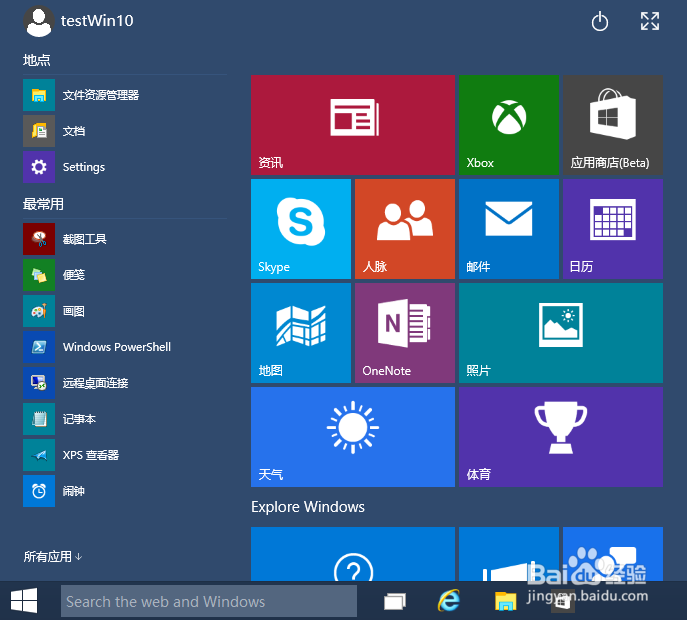687x620 pixels.
Task: Focus the Search the web and Windows box
Action: pyautogui.click(x=209, y=601)
